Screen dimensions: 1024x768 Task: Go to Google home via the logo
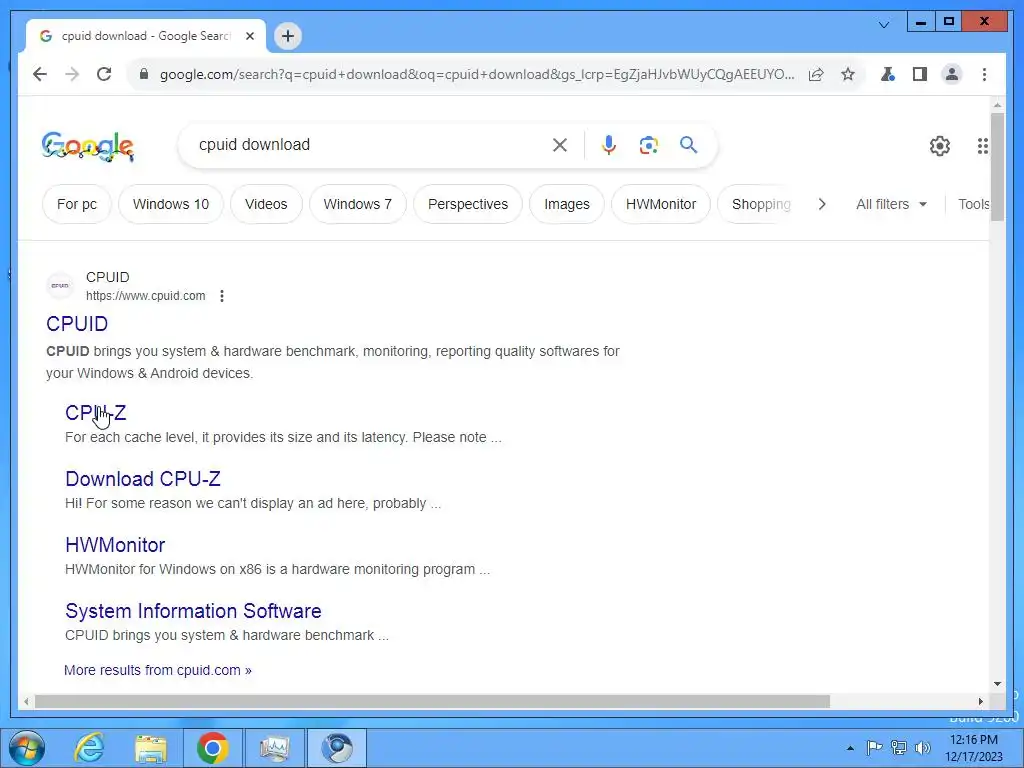coord(88,146)
